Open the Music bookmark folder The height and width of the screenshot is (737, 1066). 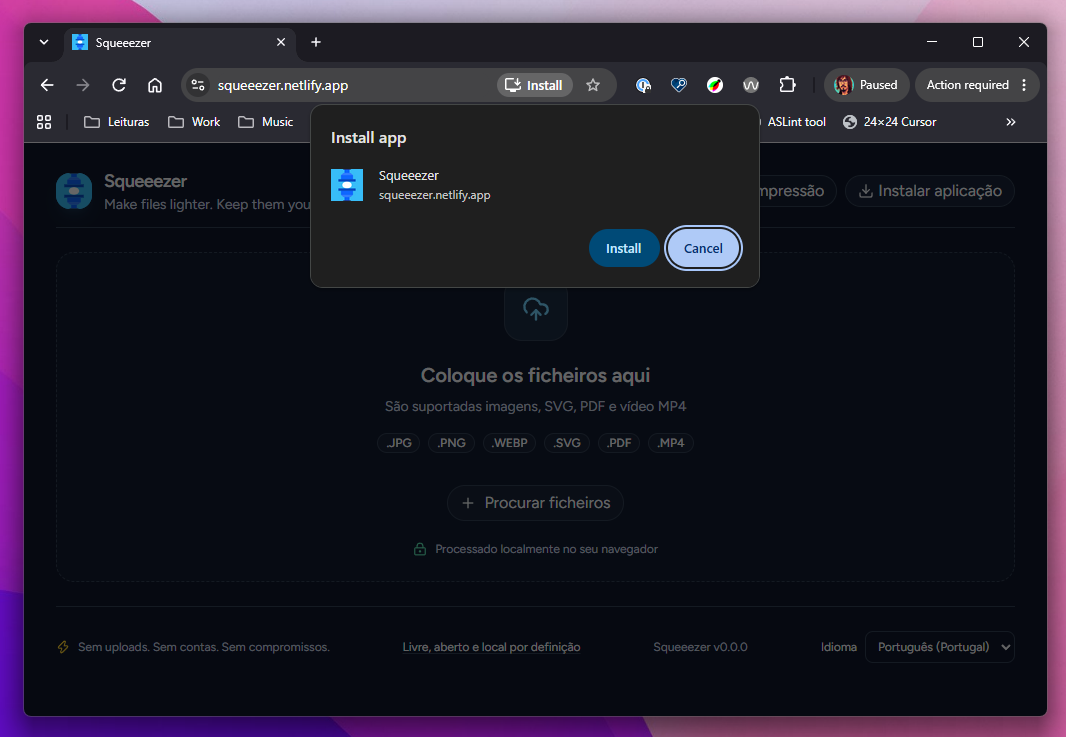266,122
